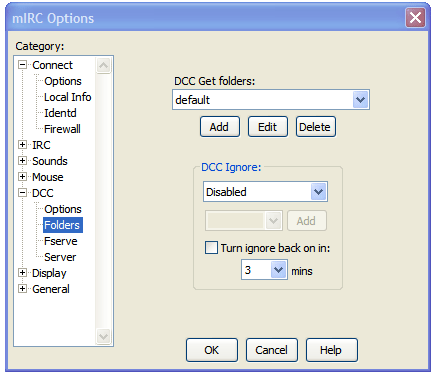Select Options under DCC
Image resolution: width=432 pixels, height=372 pixels.
[x=63, y=209]
